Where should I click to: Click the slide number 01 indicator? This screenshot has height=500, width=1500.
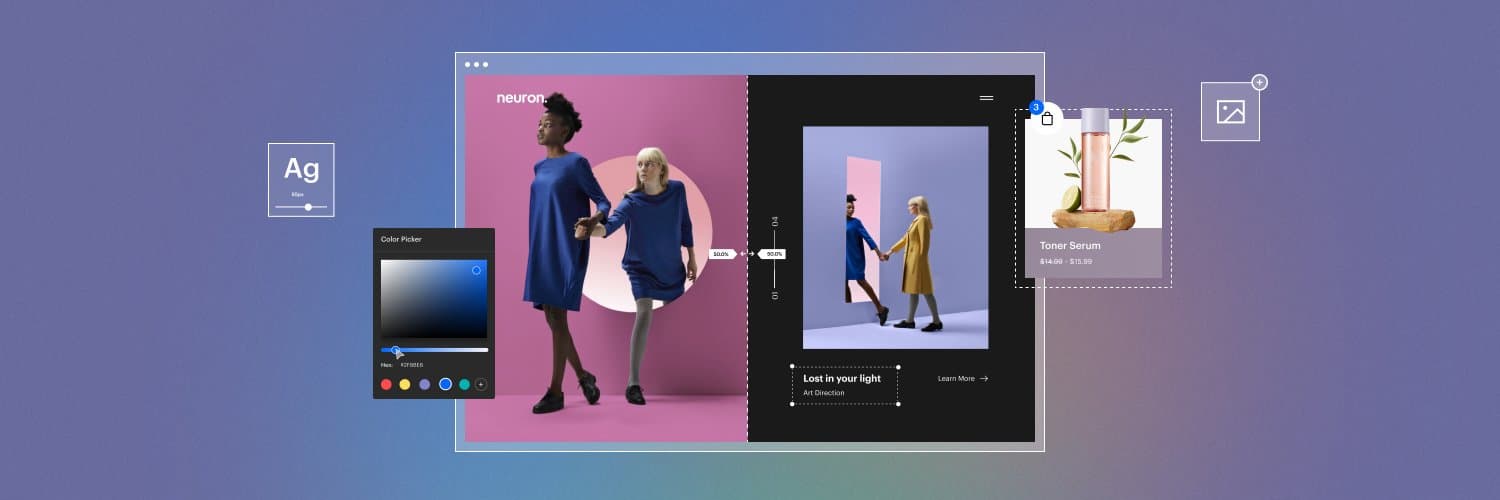tap(774, 295)
